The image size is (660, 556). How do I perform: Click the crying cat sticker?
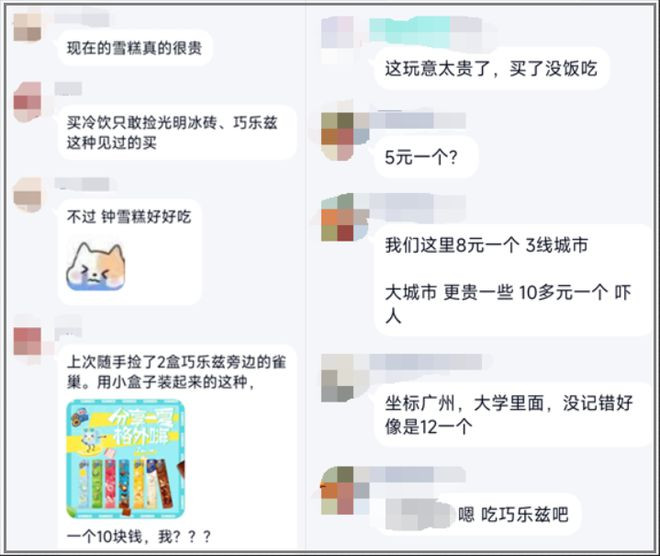[x=96, y=266]
